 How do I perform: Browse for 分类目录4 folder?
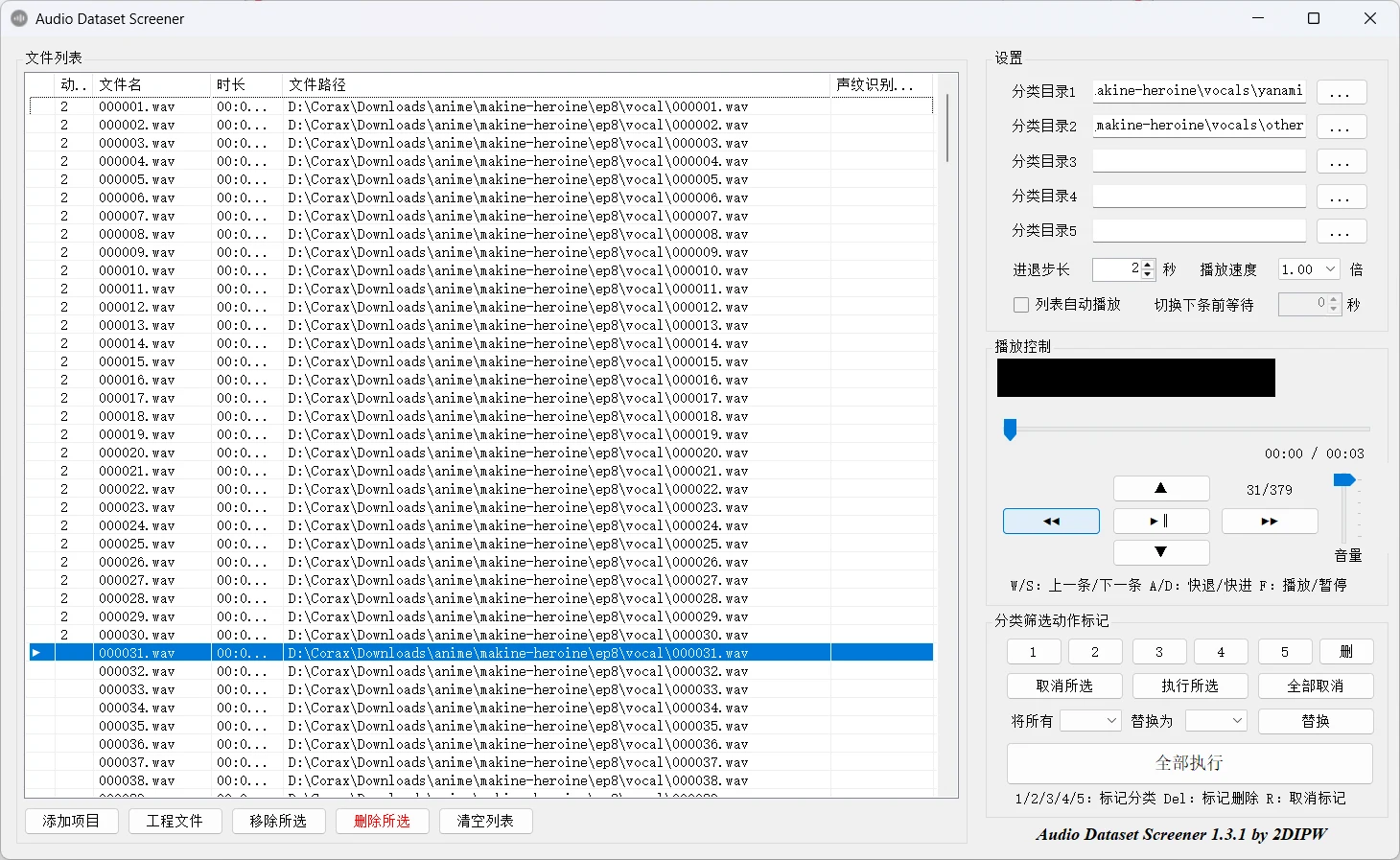click(x=1341, y=197)
